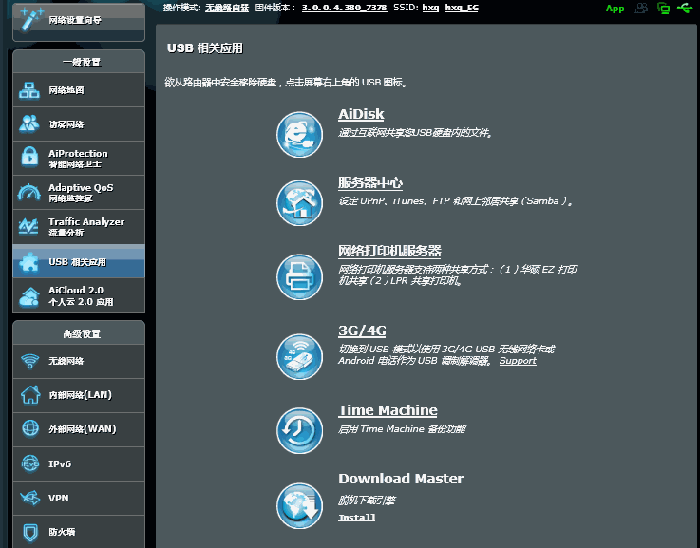Go to Adaptive QoS menu entry

click(x=79, y=192)
